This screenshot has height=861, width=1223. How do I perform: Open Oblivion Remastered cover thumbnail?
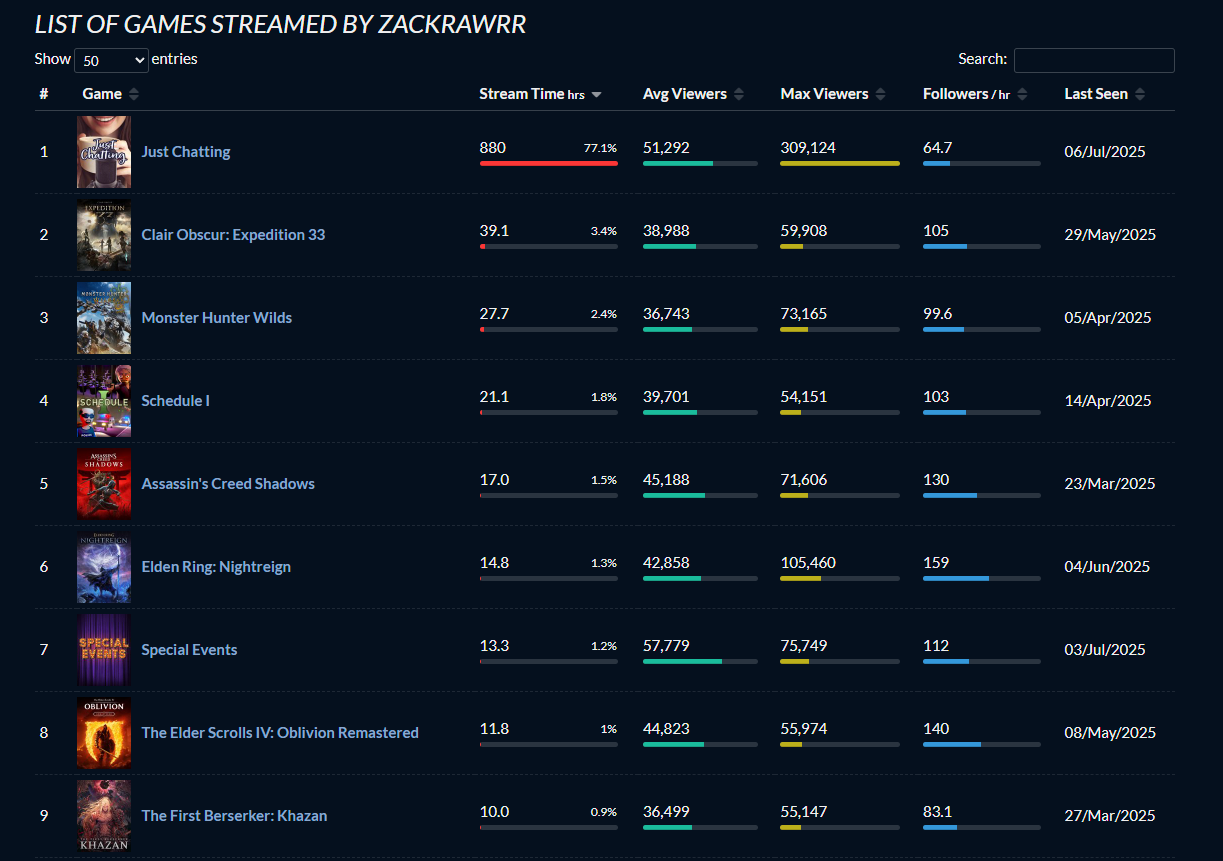tap(104, 733)
